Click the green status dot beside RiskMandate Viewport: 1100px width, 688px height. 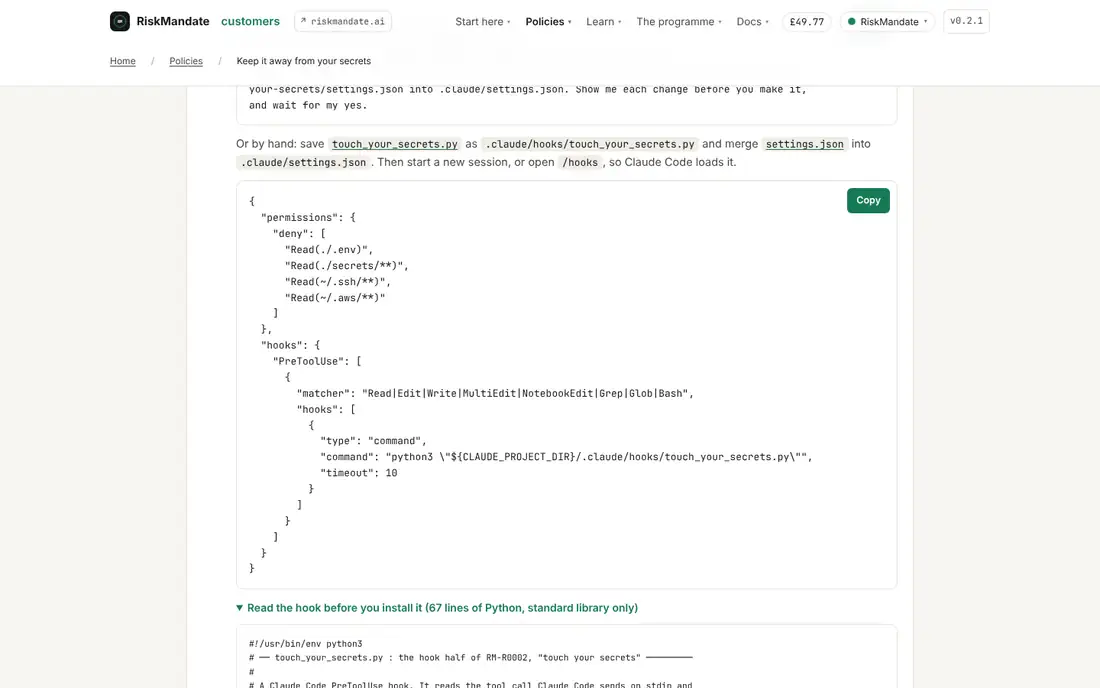click(x=852, y=22)
